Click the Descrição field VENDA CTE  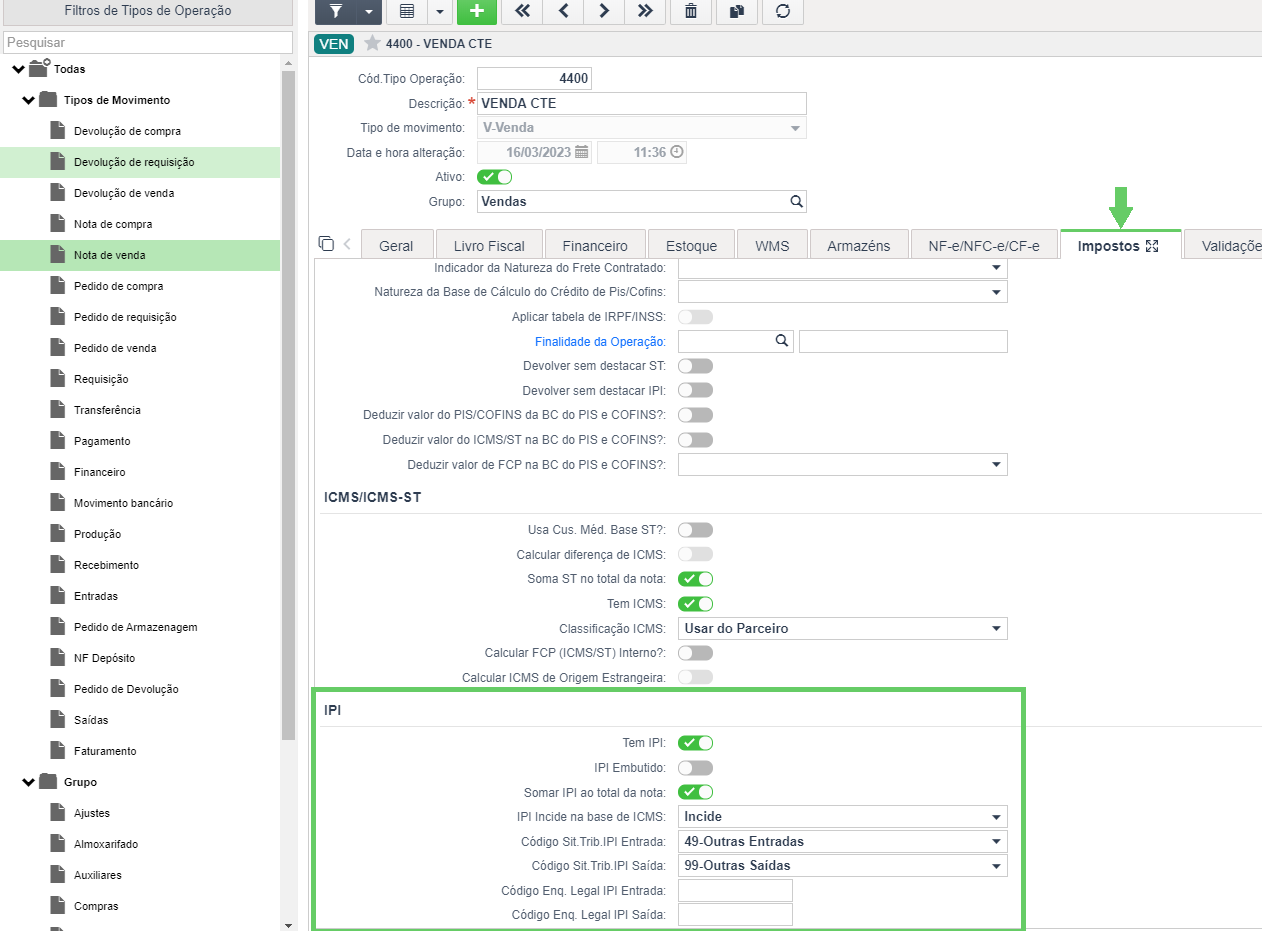pyautogui.click(x=642, y=104)
